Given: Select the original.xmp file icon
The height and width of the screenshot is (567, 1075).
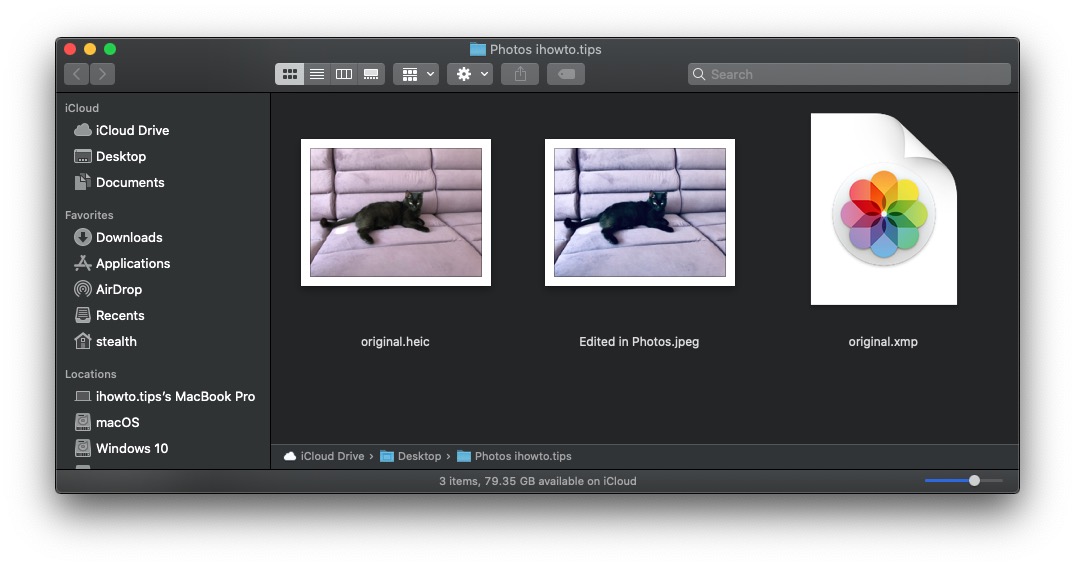Looking at the screenshot, I should tap(883, 210).
